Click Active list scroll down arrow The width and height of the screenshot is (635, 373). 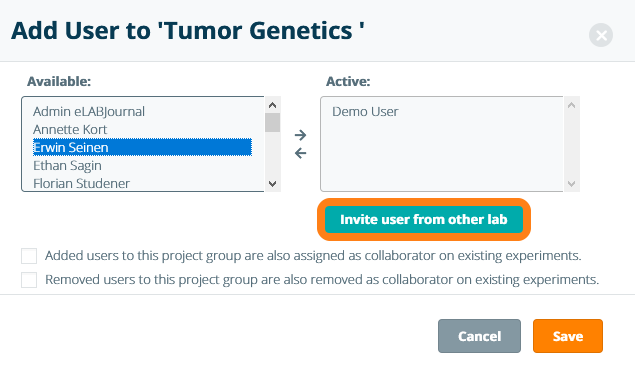coord(571,183)
